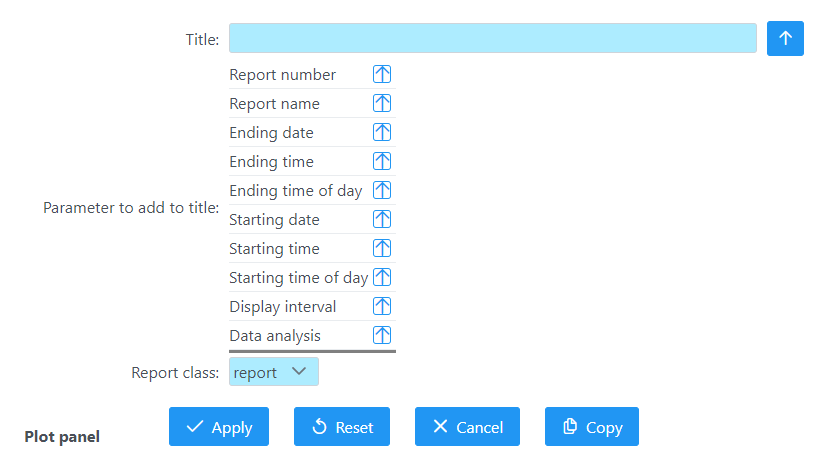824x463 pixels.
Task: Click the Plot panel heading
Action: click(62, 437)
